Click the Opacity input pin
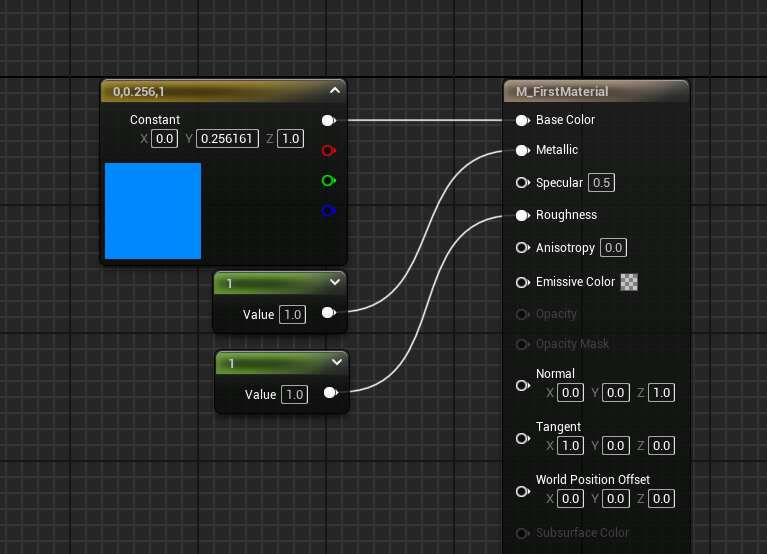The width and height of the screenshot is (767, 554). [x=522, y=314]
